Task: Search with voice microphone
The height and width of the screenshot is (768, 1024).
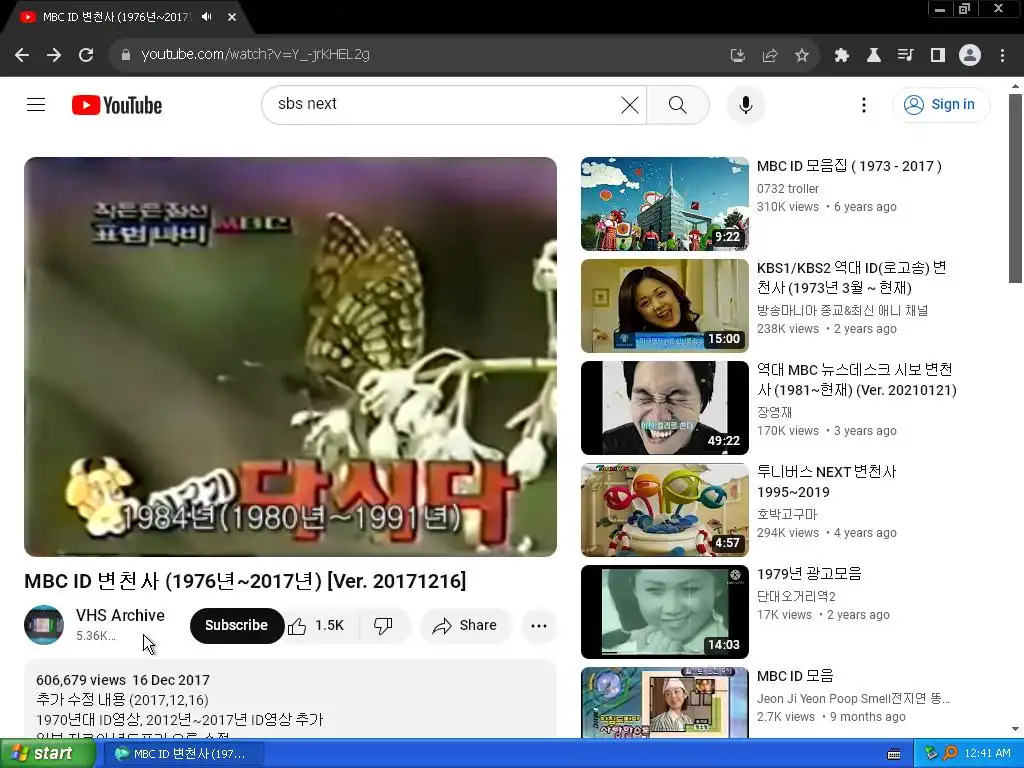Action: pos(745,104)
